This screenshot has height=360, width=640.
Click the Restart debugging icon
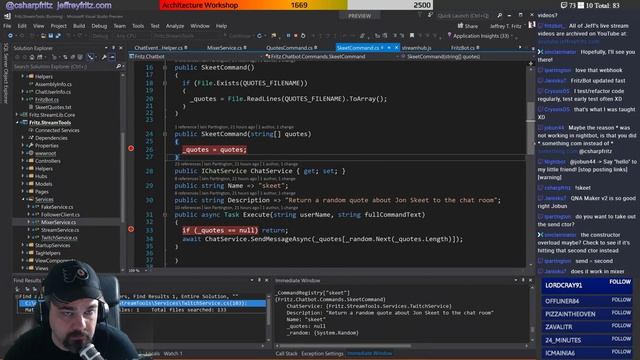[x=303, y=36]
